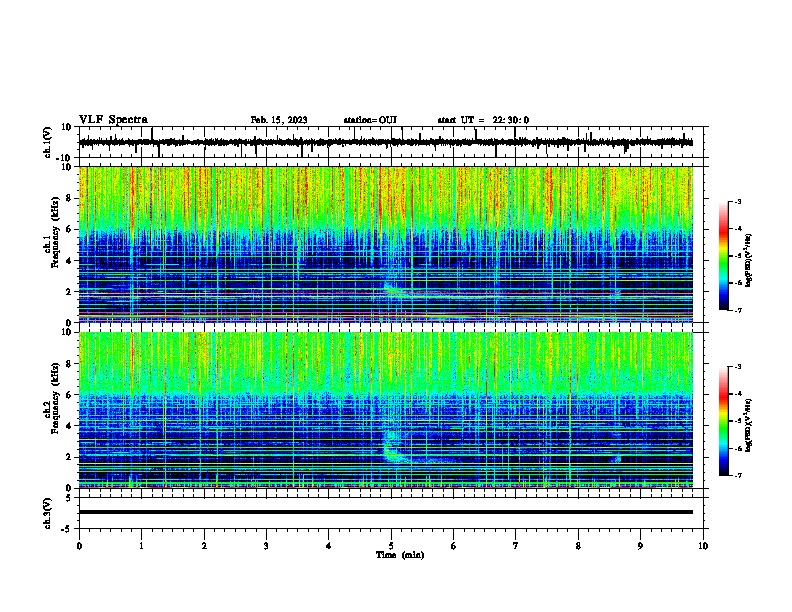Click time-axis tick label "0"

tap(79, 546)
